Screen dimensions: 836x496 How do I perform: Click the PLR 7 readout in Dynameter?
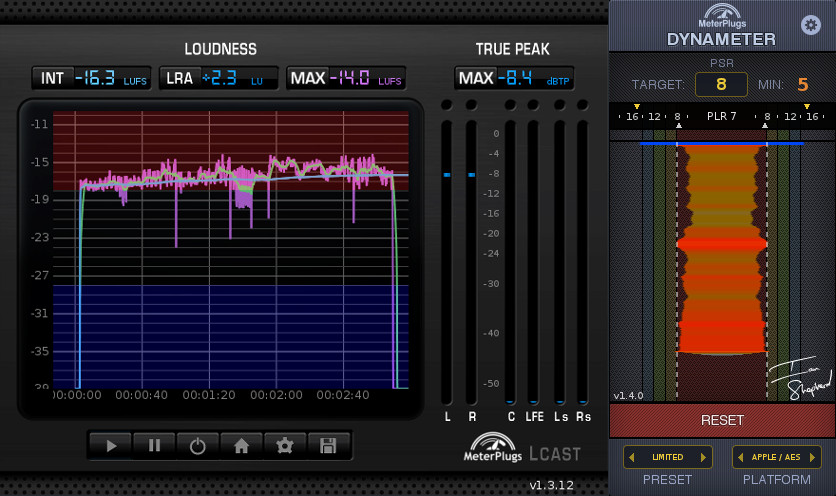point(721,116)
